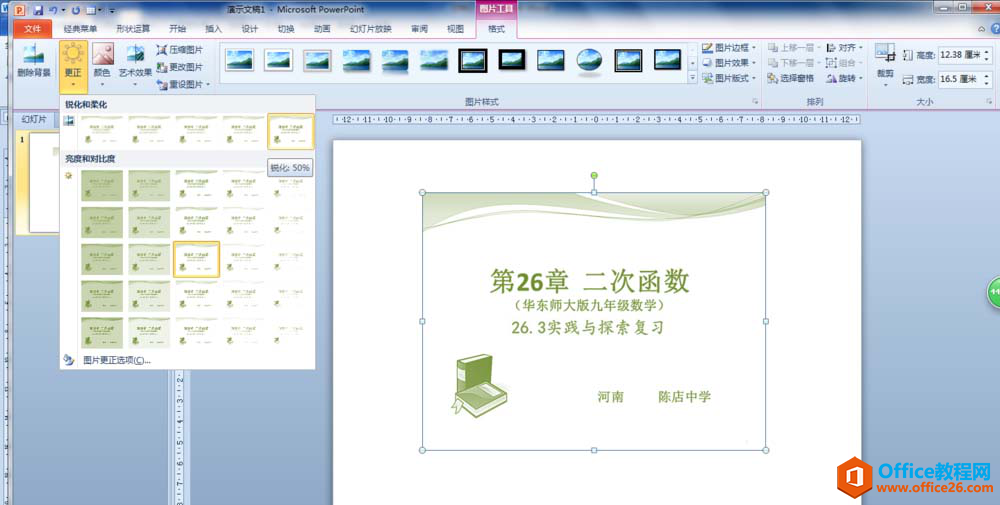Open the Undo history dropdown arrow

62,11
